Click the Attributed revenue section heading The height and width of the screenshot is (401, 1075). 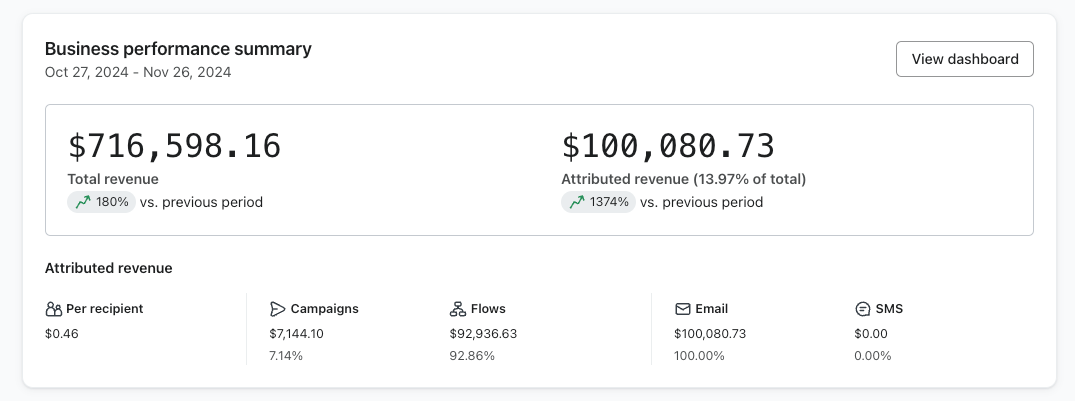click(108, 268)
